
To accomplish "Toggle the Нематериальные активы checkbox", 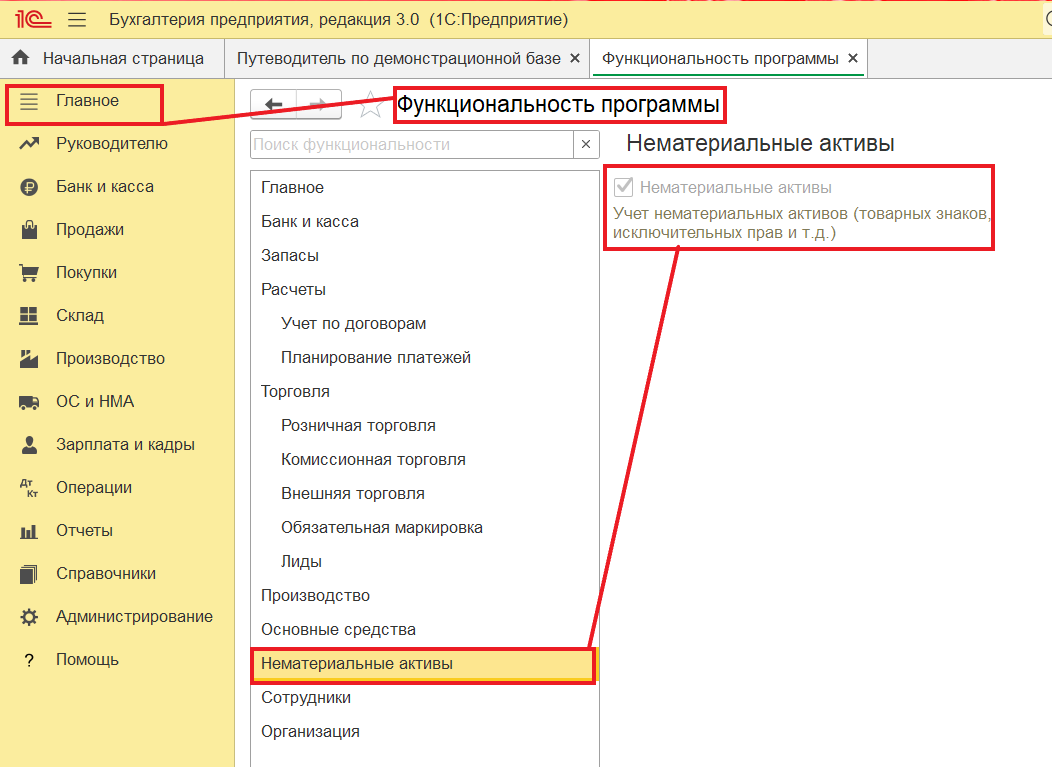I will pos(624,187).
